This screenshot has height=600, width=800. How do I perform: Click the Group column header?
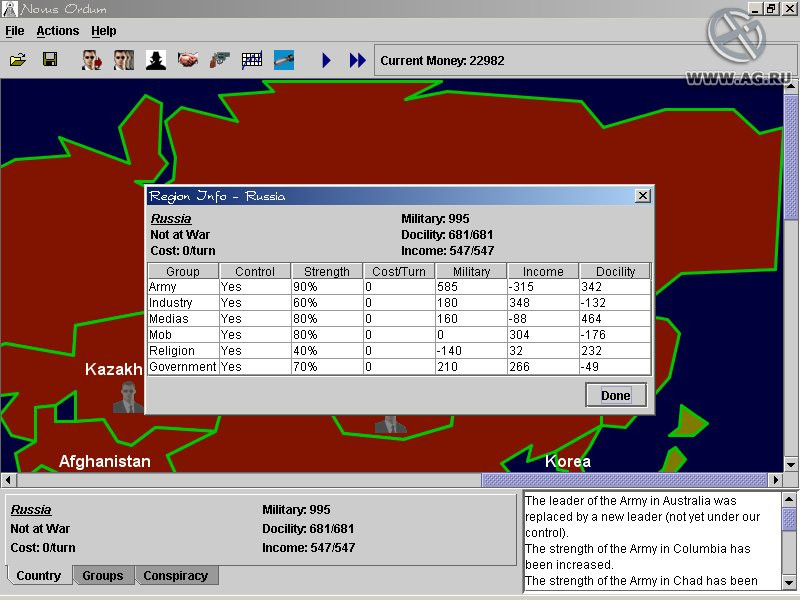tap(183, 271)
